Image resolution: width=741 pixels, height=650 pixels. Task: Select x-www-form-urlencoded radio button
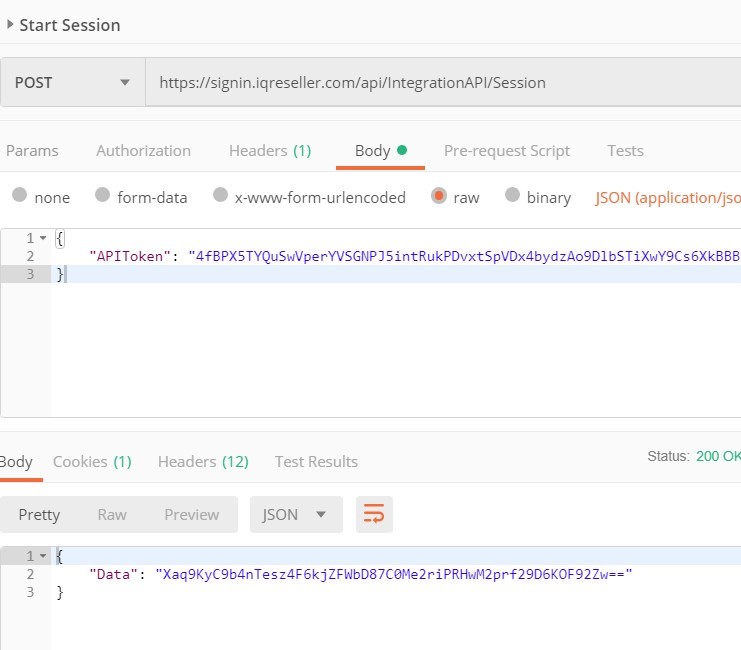point(220,195)
